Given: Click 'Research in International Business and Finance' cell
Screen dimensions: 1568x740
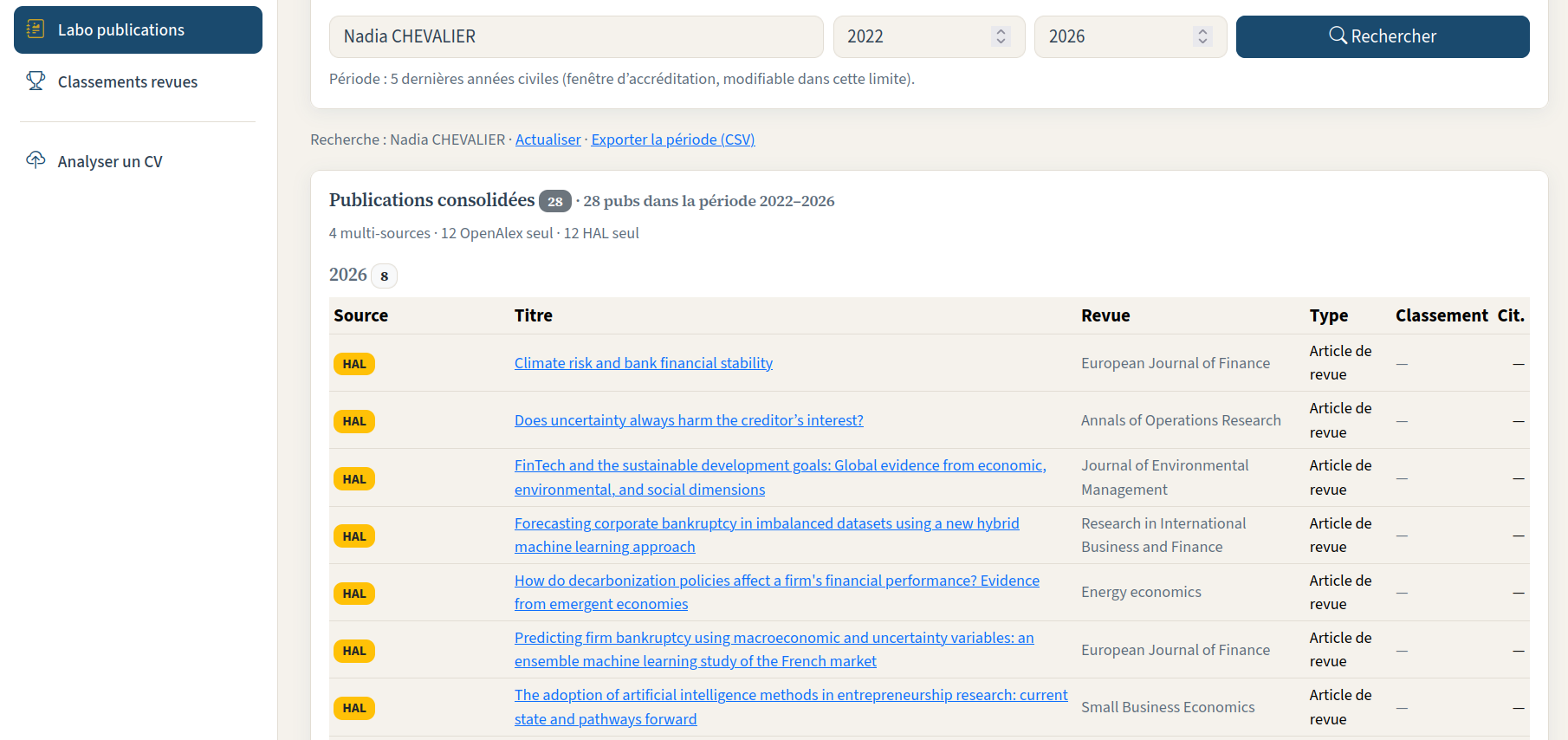Looking at the screenshot, I should pos(1163,535).
